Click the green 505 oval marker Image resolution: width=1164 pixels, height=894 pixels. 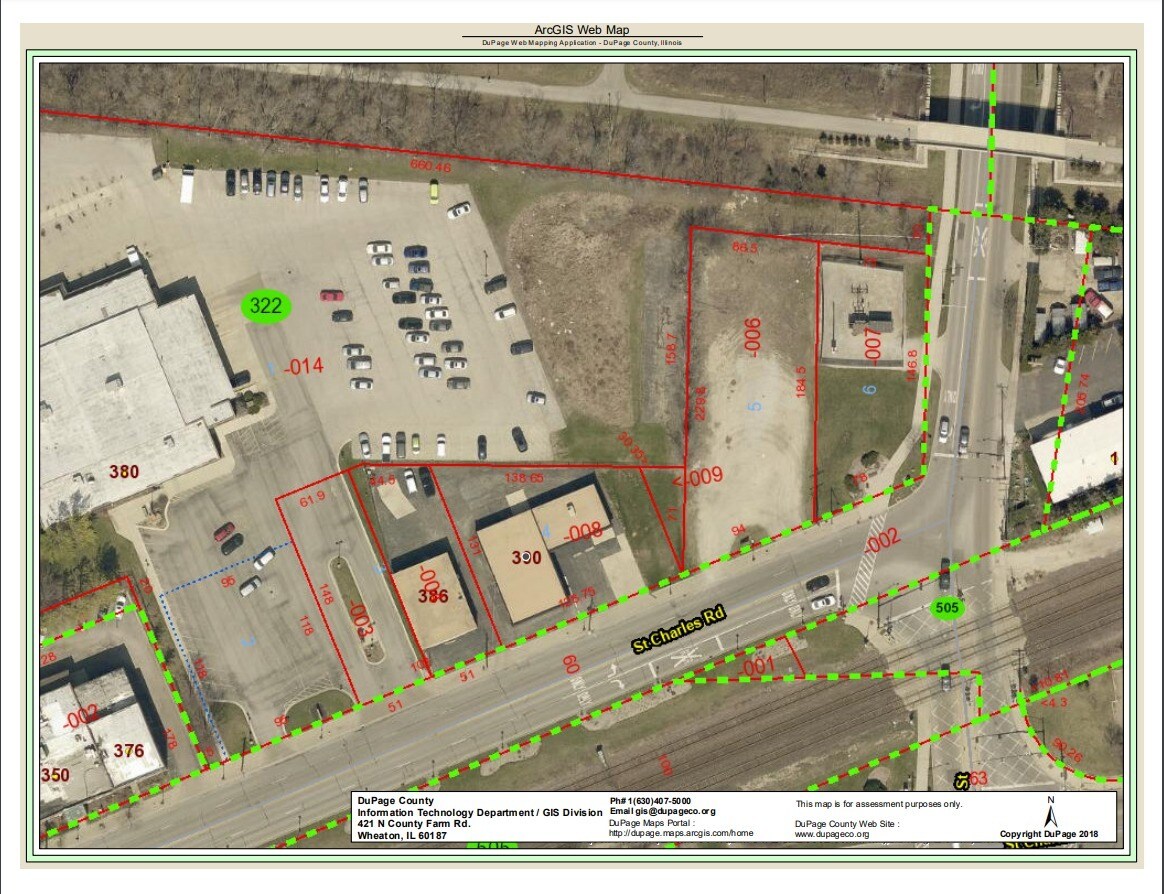click(945, 606)
